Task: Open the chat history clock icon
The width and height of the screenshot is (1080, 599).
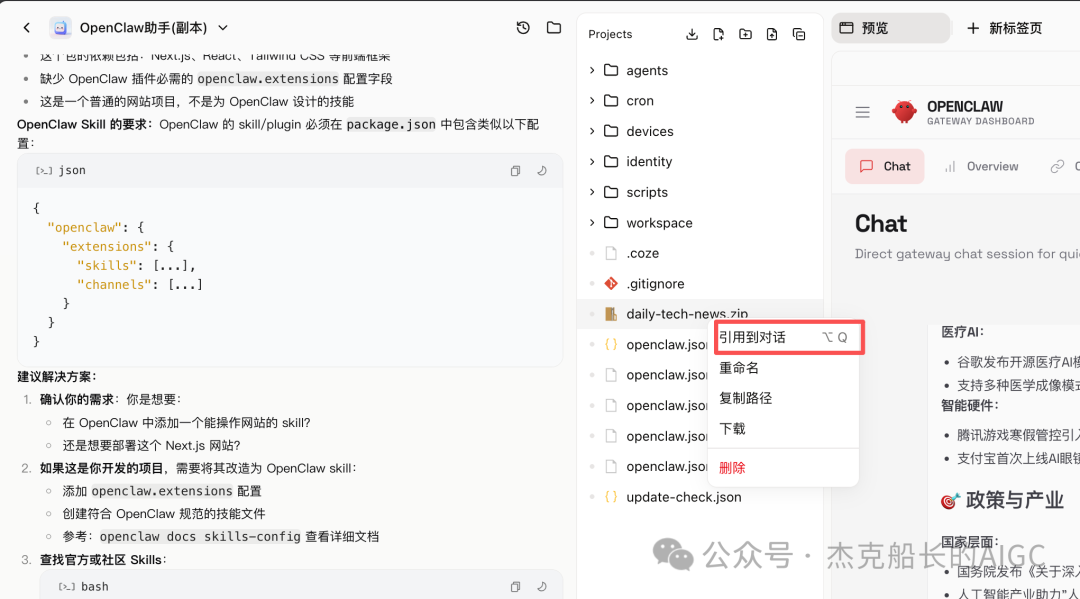Action: pos(523,28)
